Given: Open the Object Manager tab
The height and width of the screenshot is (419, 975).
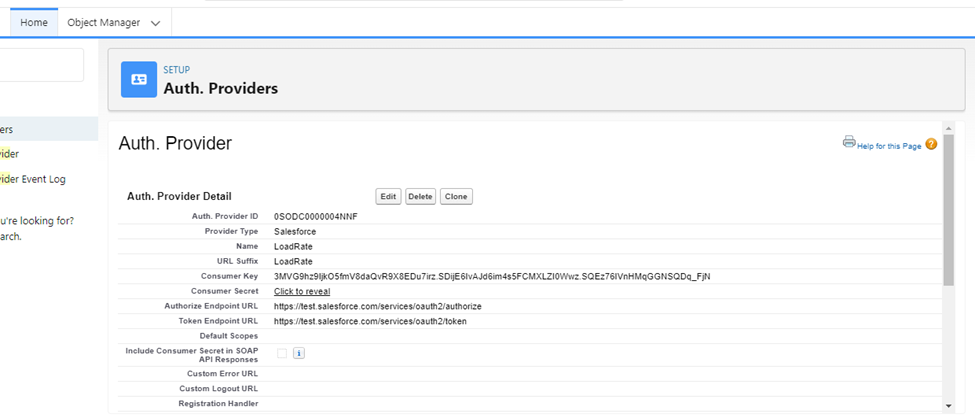Looking at the screenshot, I should [103, 22].
